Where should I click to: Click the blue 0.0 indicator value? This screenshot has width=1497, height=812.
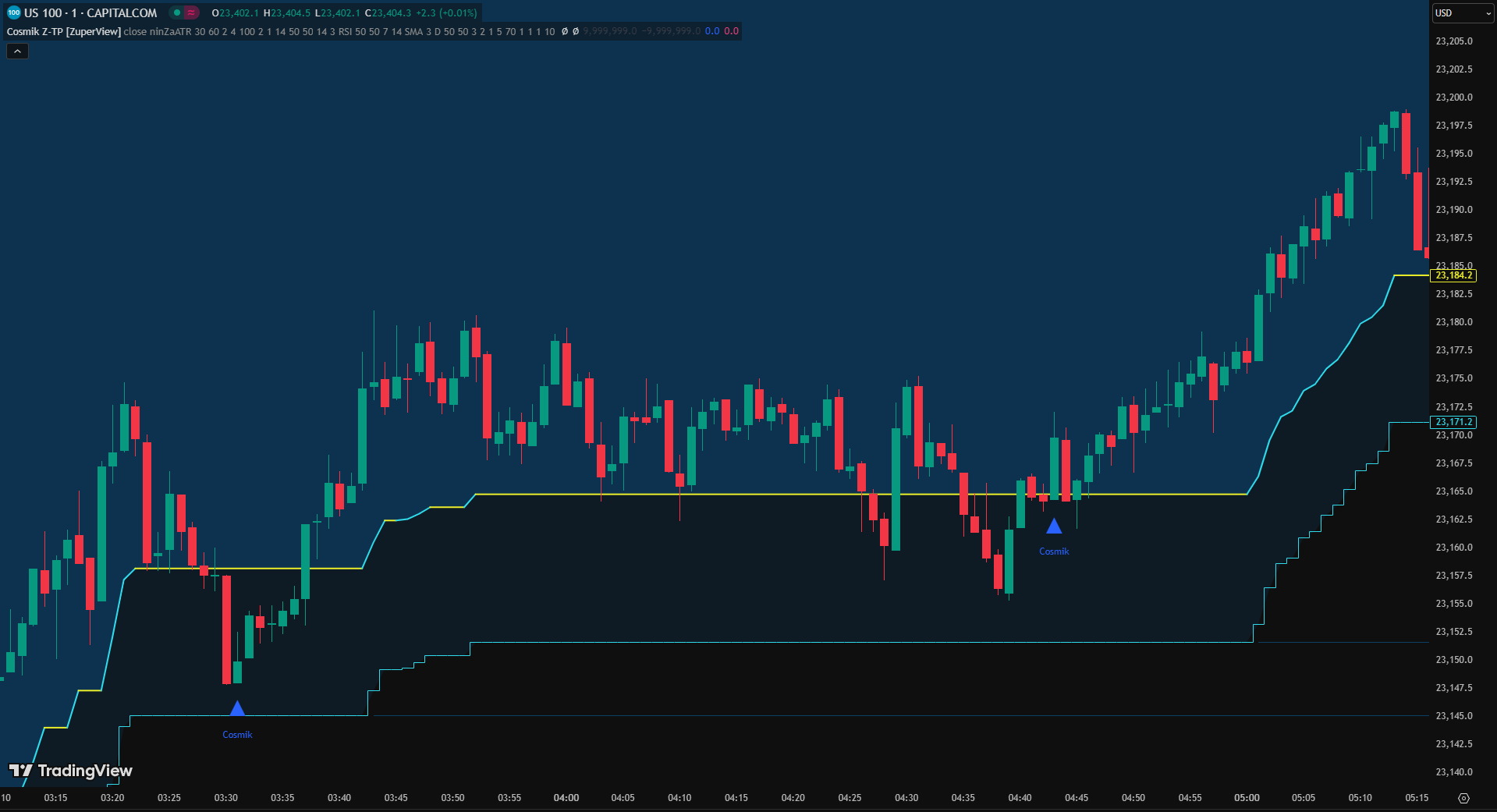712,32
